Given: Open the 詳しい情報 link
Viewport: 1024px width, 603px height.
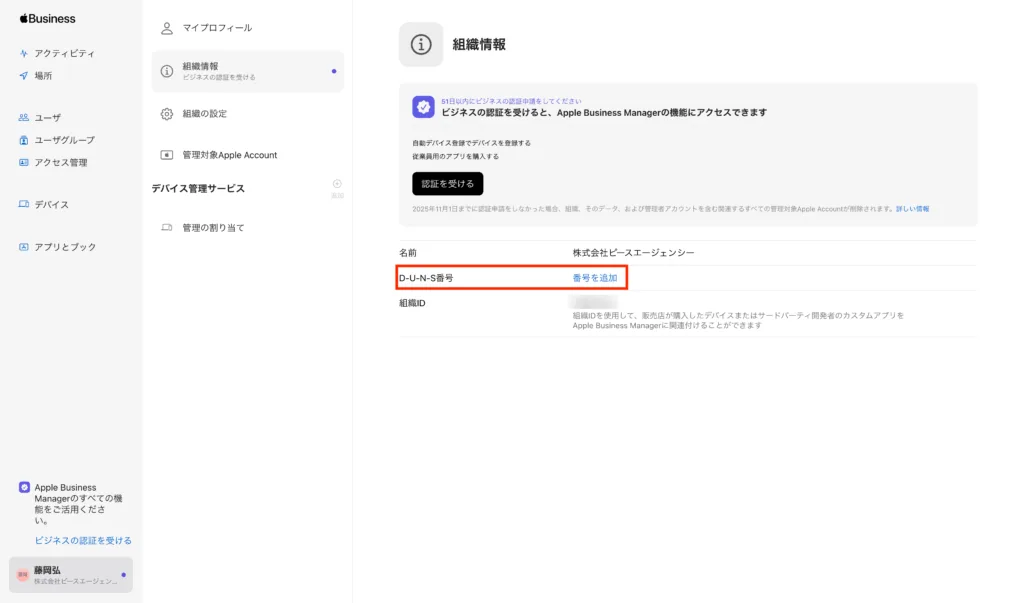Looking at the screenshot, I should (912, 209).
